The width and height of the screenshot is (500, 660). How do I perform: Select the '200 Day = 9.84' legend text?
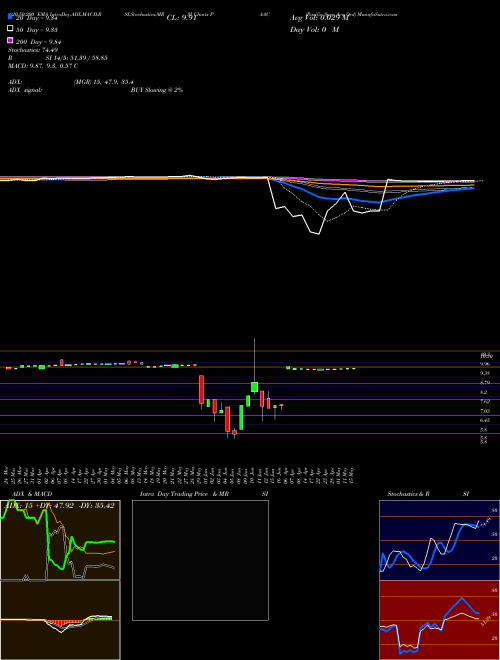click(x=38, y=42)
